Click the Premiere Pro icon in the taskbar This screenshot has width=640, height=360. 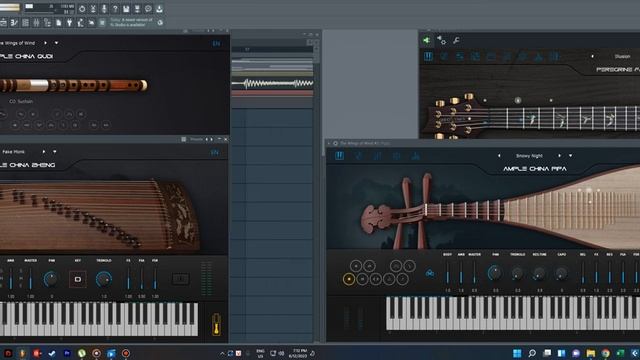[x=67, y=353]
